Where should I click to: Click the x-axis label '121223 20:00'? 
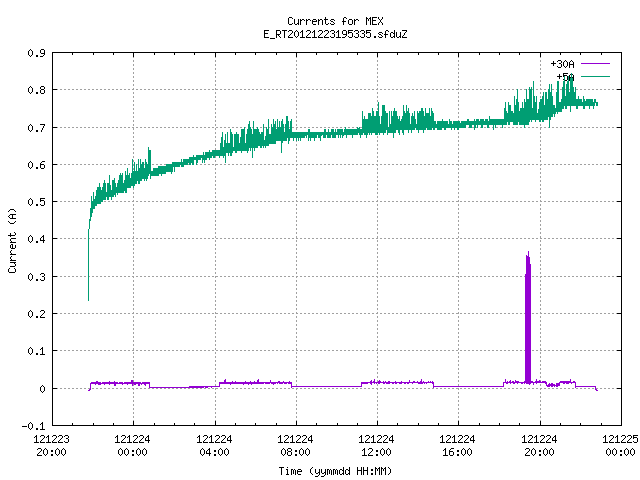tap(51, 446)
